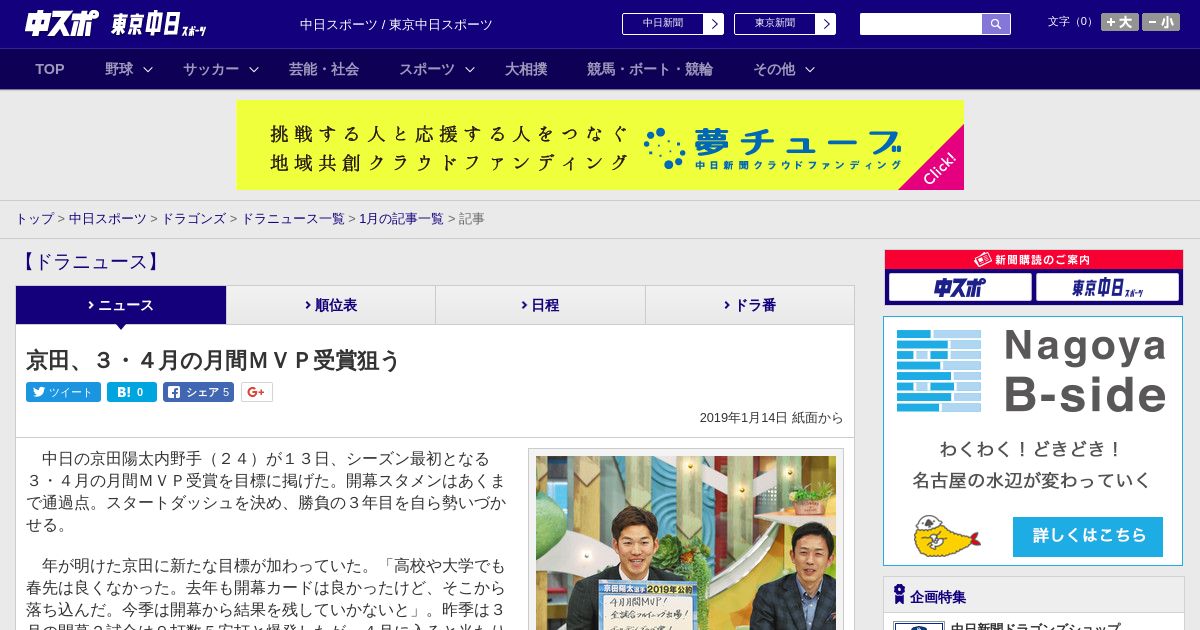Open 芸能・社会 section

click(324, 69)
